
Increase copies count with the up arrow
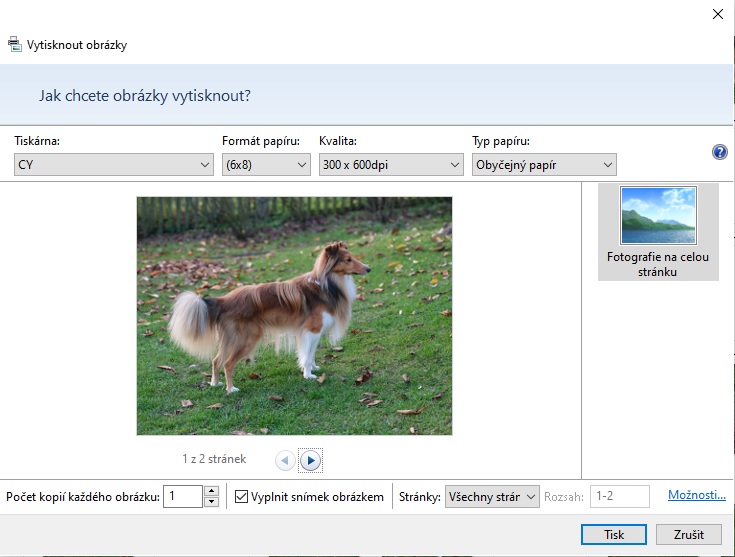click(x=211, y=490)
